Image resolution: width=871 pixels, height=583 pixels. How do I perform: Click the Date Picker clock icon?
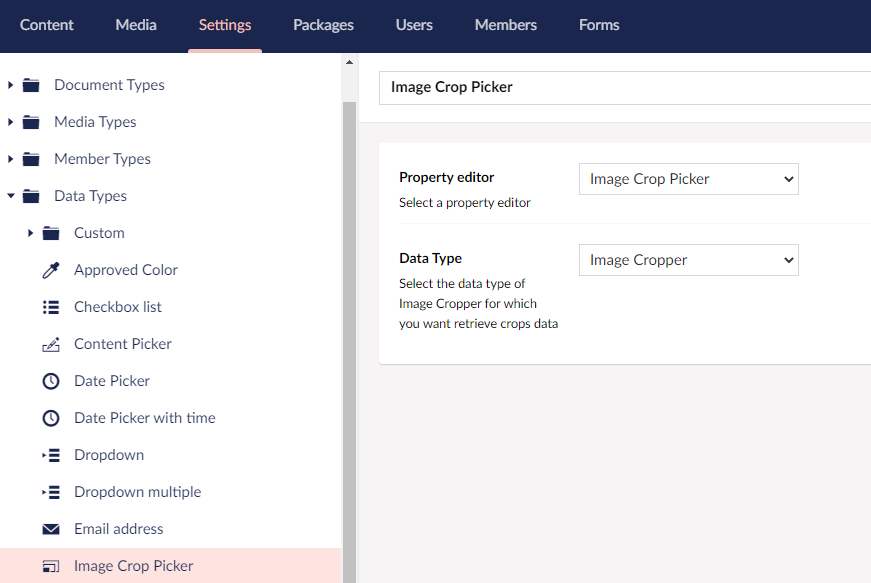point(51,381)
